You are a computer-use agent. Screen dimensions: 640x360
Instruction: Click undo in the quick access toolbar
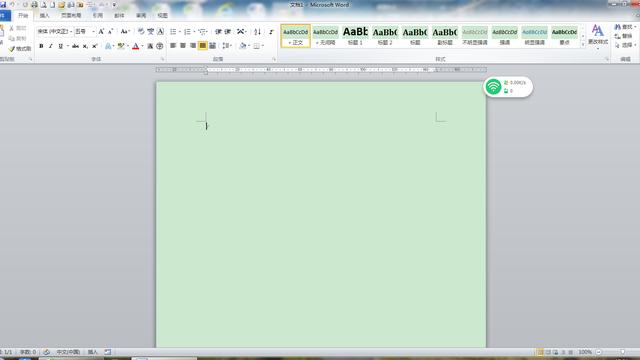(x=12, y=5)
